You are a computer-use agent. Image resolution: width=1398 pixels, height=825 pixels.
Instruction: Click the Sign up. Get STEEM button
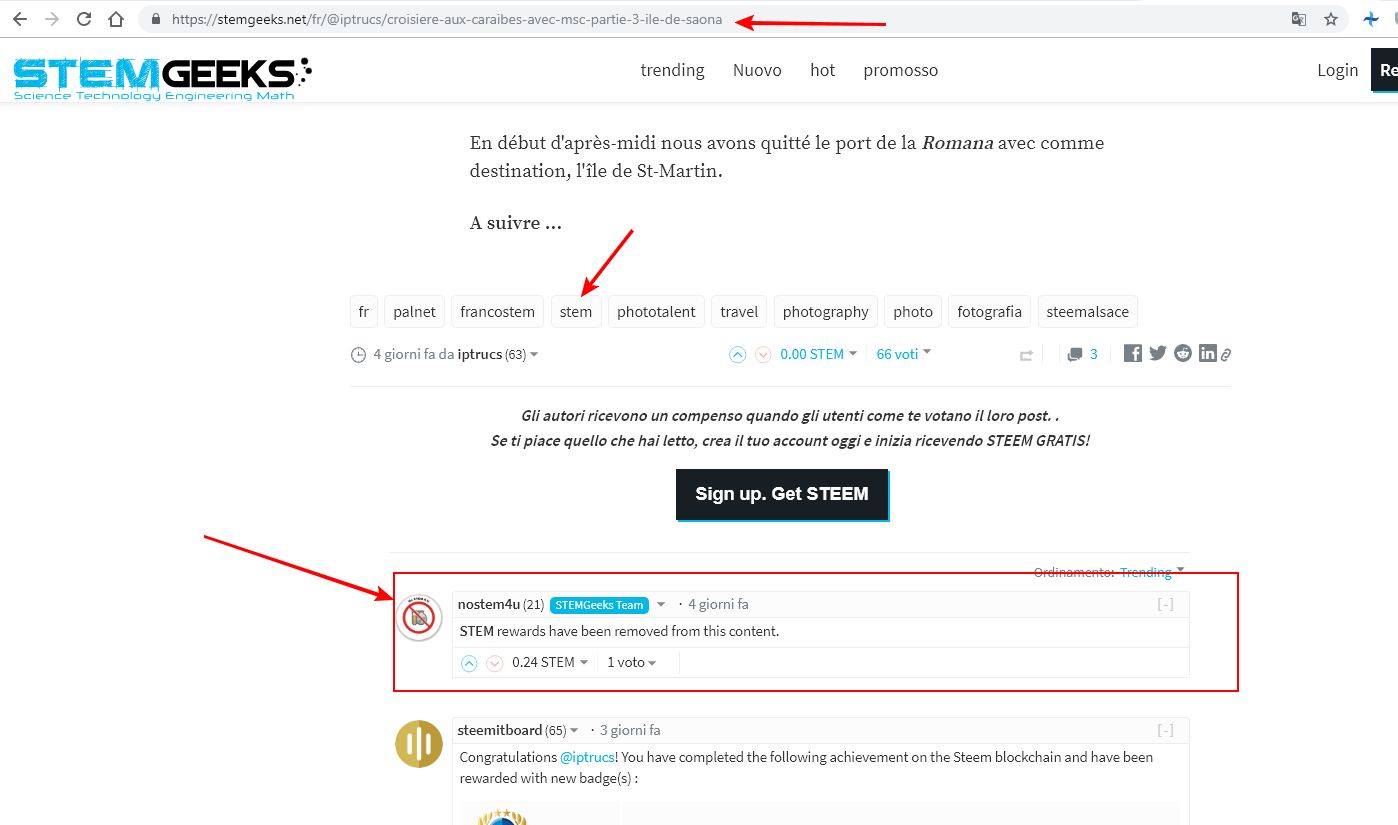pos(782,494)
